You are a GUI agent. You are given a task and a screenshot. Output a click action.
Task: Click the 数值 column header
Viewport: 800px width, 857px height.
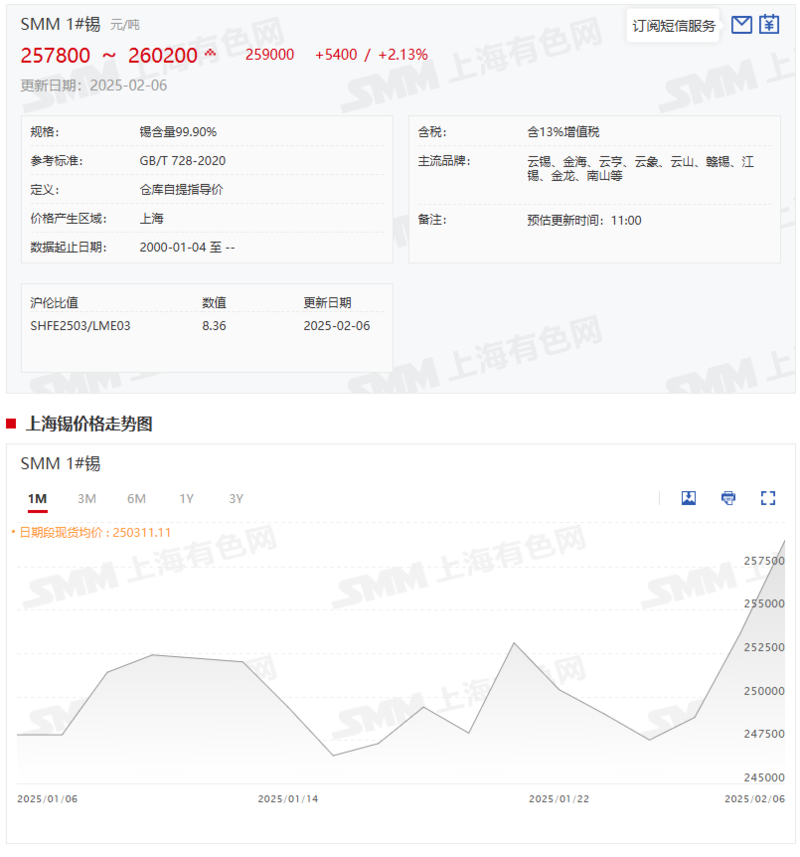pyautogui.click(x=214, y=302)
